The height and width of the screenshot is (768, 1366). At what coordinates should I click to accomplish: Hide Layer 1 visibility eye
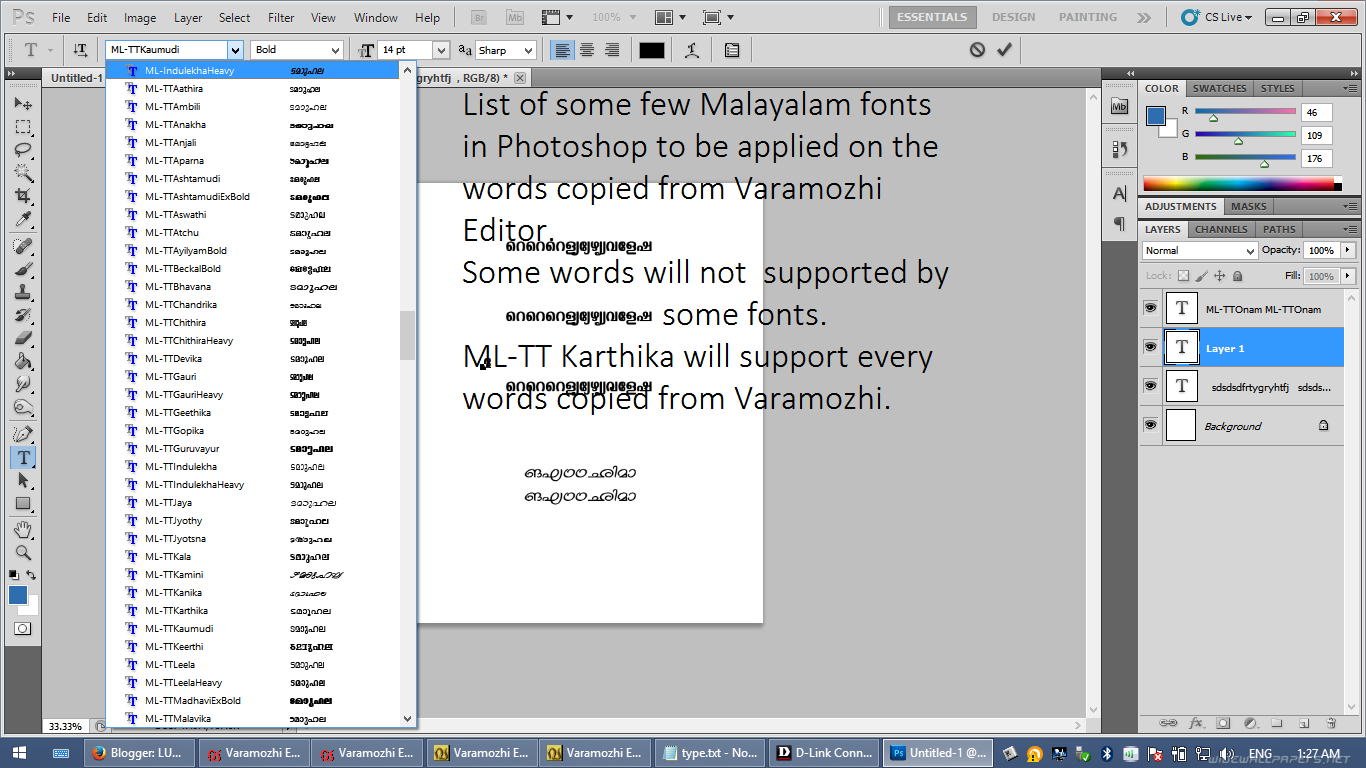click(x=1150, y=347)
